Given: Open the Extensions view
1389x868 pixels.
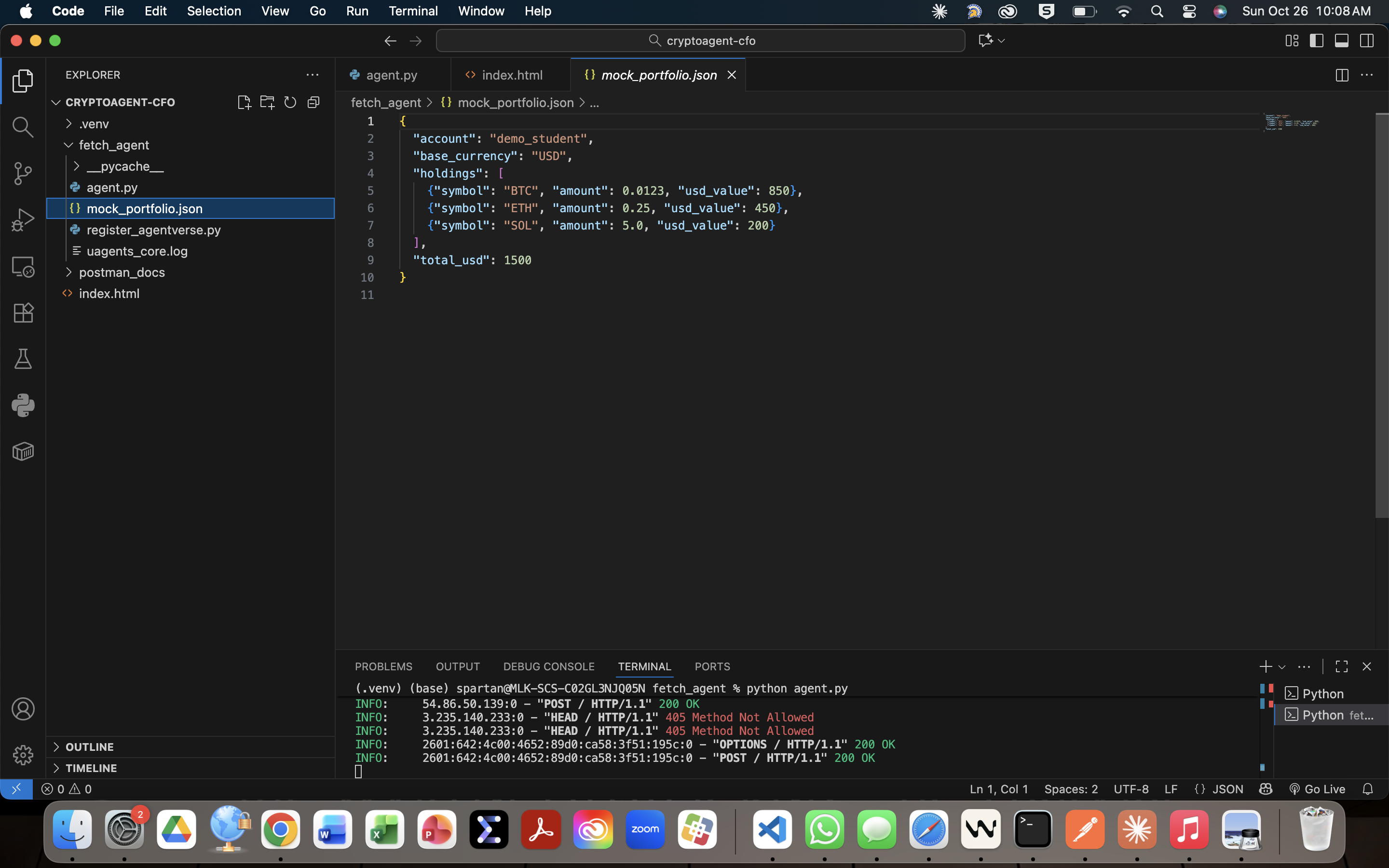Looking at the screenshot, I should coord(22,313).
